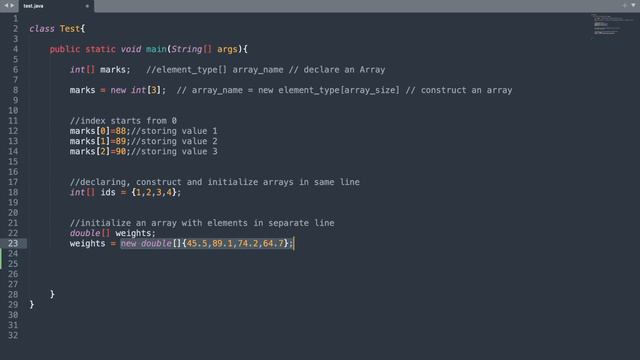Click the line 17 comment about declaring arrays
Viewport: 640px width, 360px height.
click(x=215, y=182)
